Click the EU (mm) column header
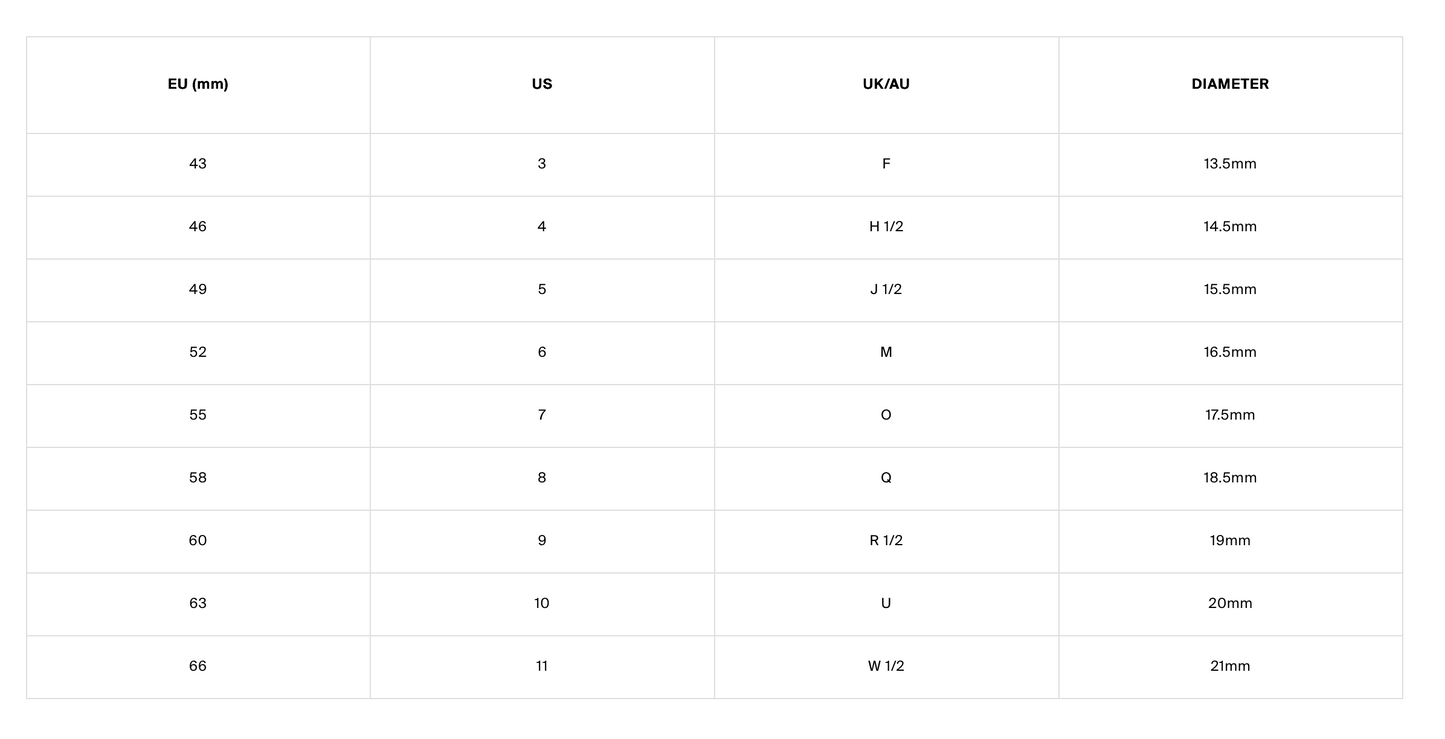This screenshot has width=1445, height=739. tap(198, 85)
